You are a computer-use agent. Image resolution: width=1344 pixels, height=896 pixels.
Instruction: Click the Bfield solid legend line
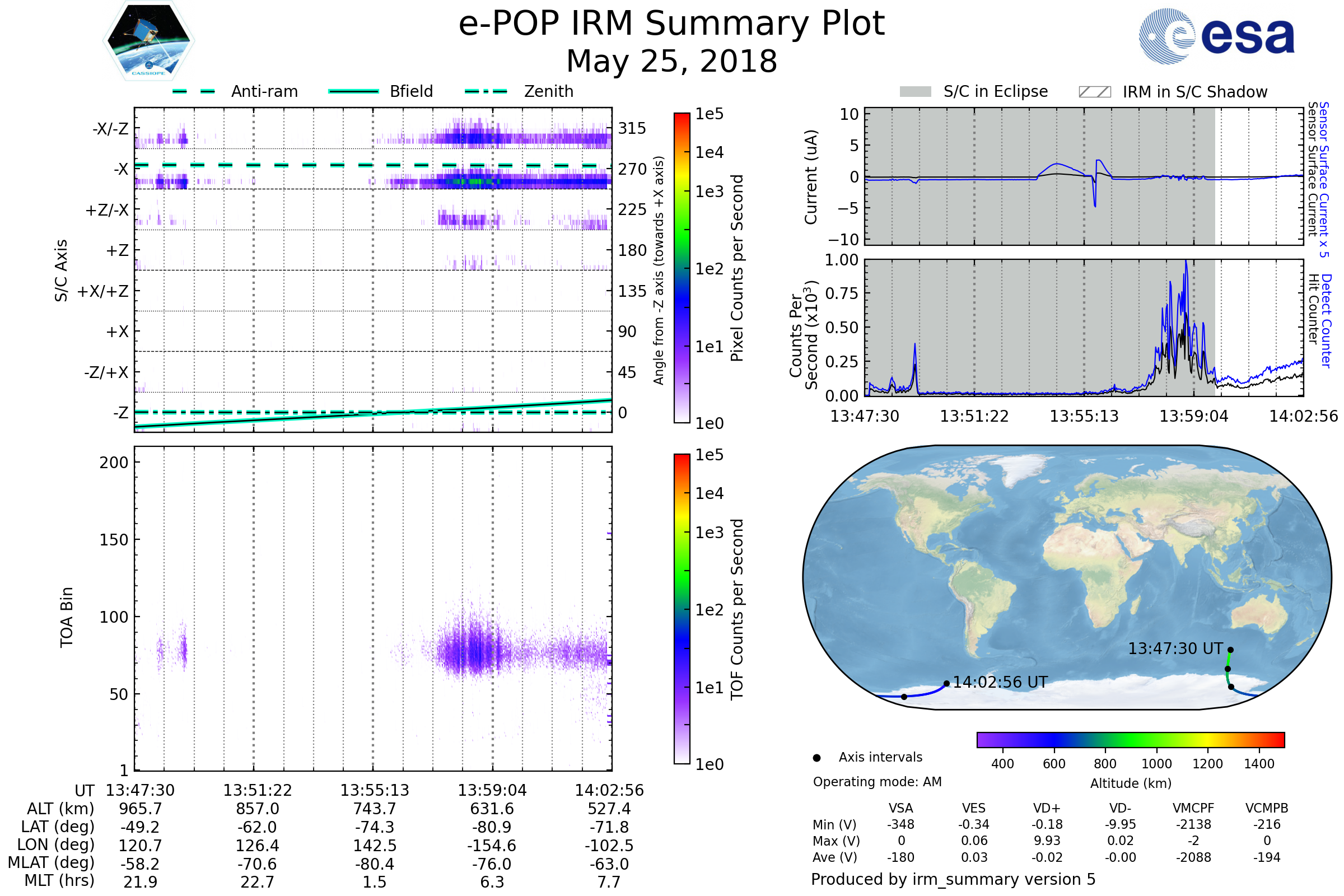[353, 91]
